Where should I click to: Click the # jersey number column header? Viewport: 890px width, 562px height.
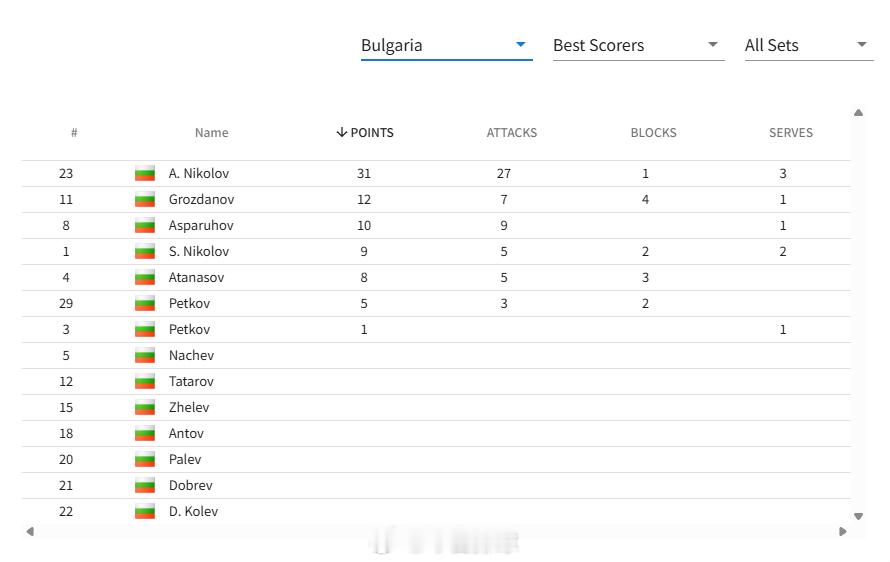[x=74, y=133]
